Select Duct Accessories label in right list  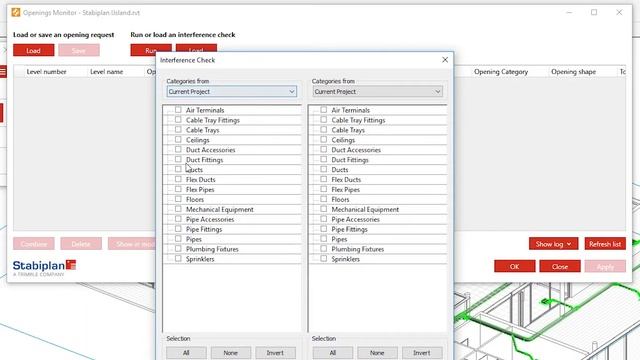356,150
